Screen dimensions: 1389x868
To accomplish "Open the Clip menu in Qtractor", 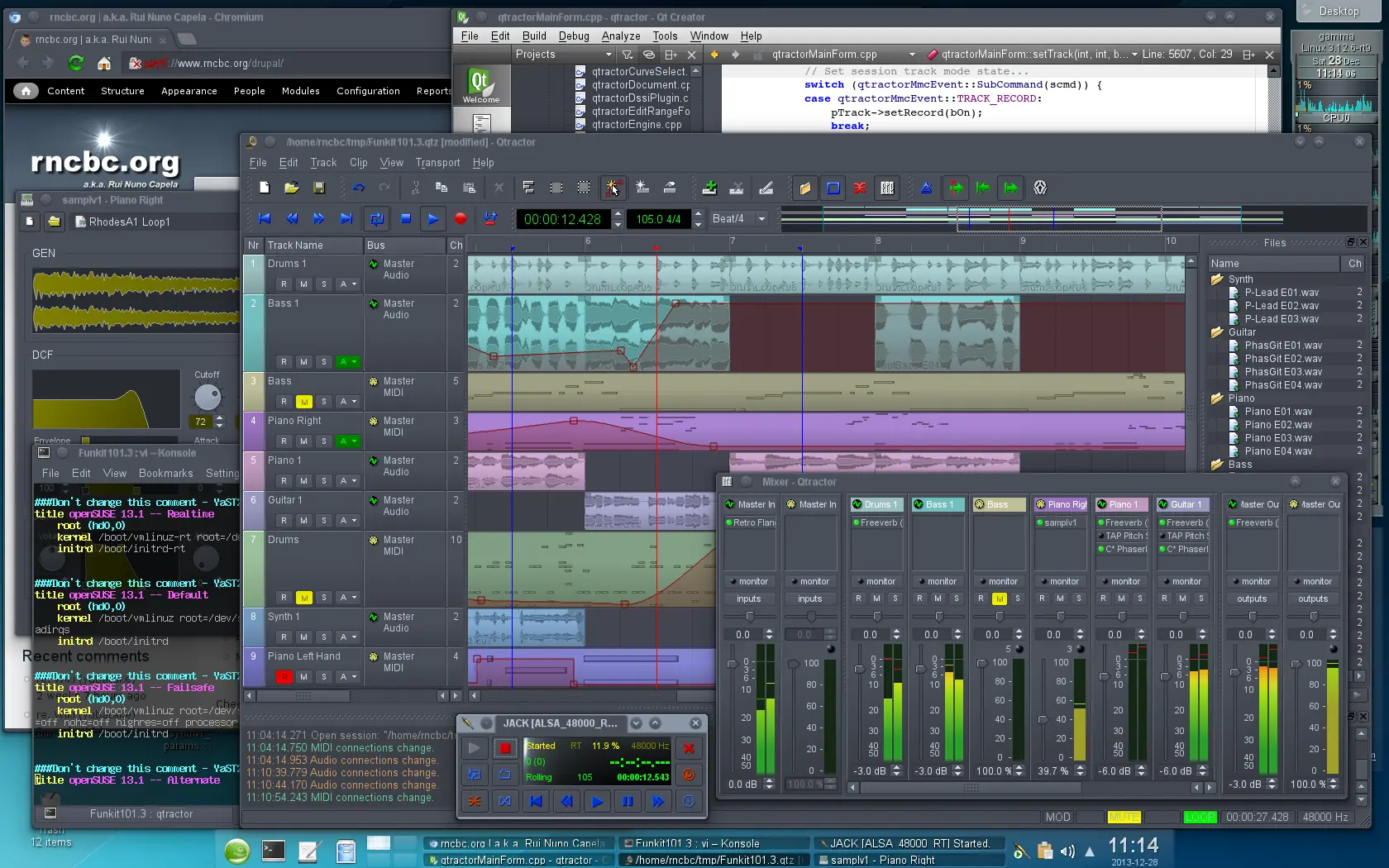I will click(x=358, y=163).
